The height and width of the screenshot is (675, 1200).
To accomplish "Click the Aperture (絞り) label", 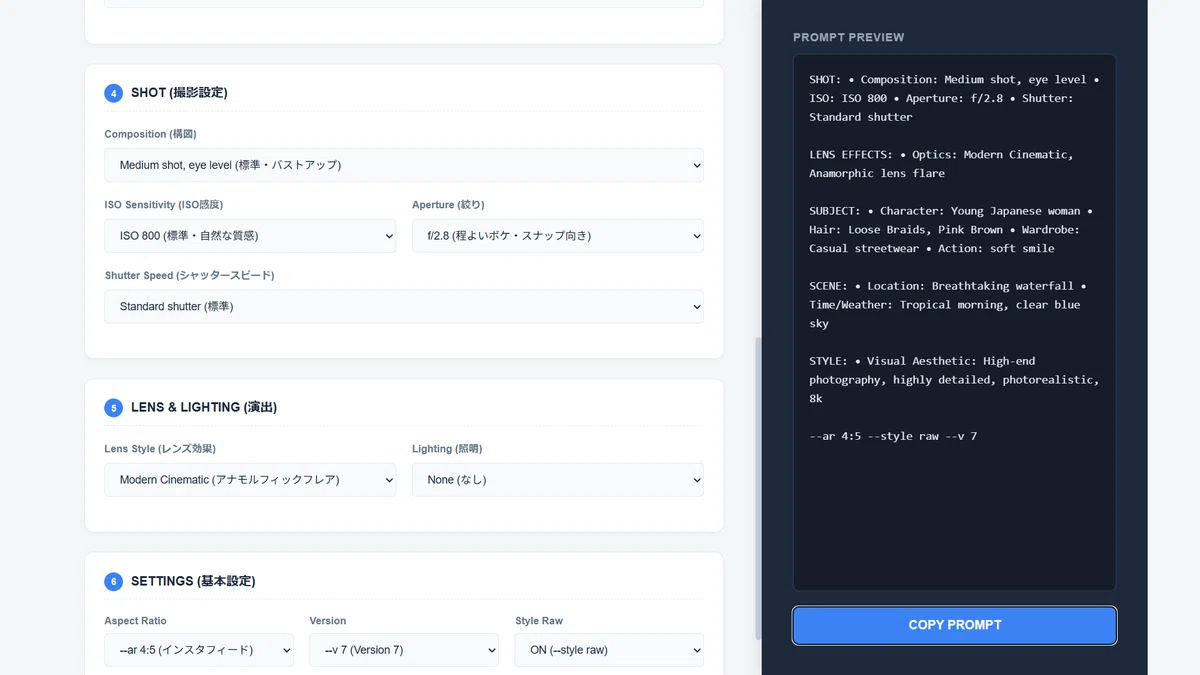I will (448, 205).
